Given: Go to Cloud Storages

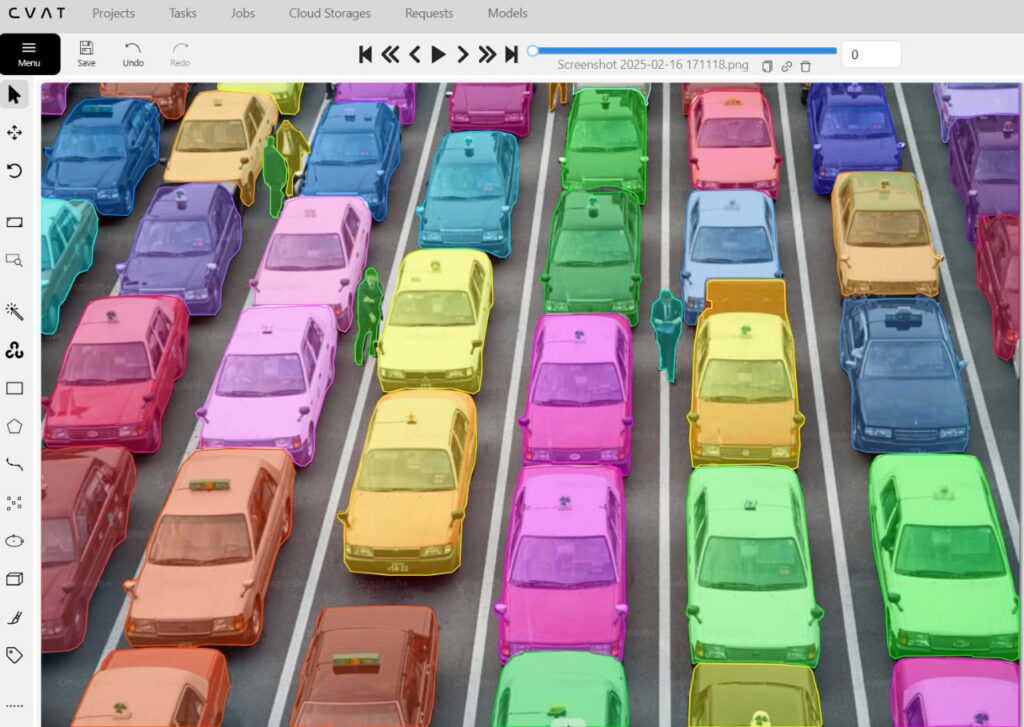Looking at the screenshot, I should click(x=330, y=13).
